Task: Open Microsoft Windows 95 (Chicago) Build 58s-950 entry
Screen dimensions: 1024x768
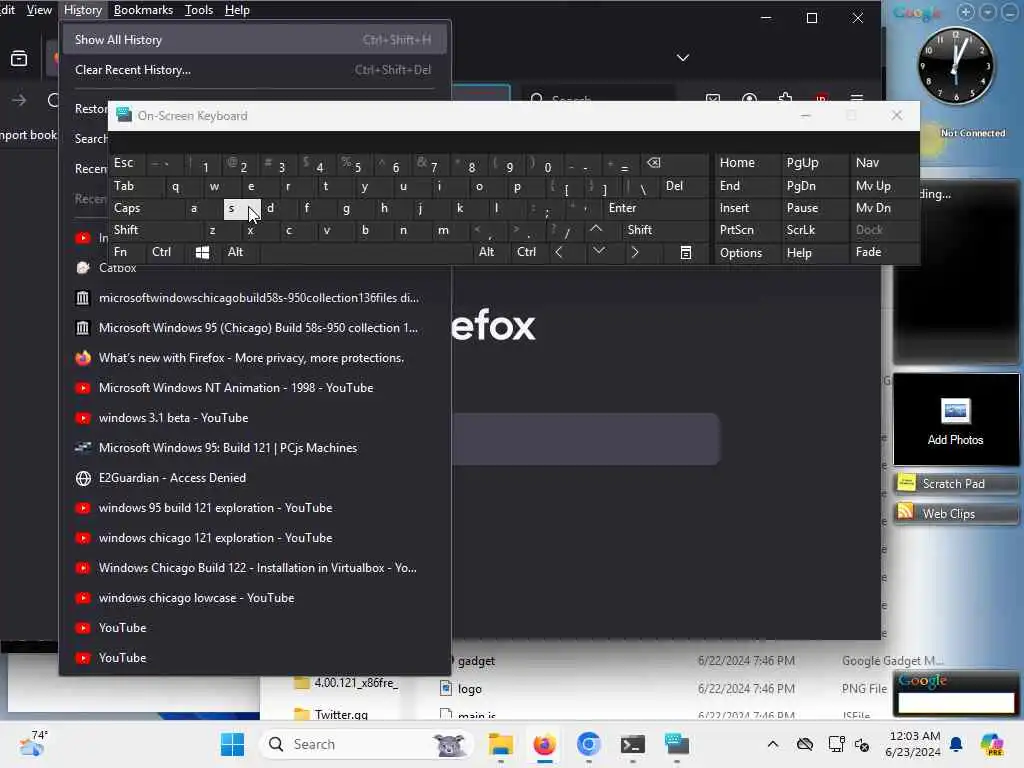Action: [255, 328]
